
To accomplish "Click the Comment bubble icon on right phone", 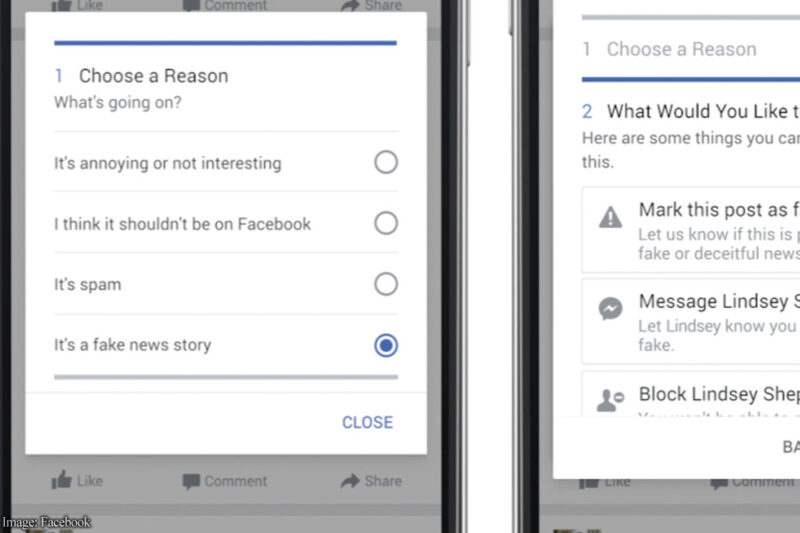I will coord(720,481).
